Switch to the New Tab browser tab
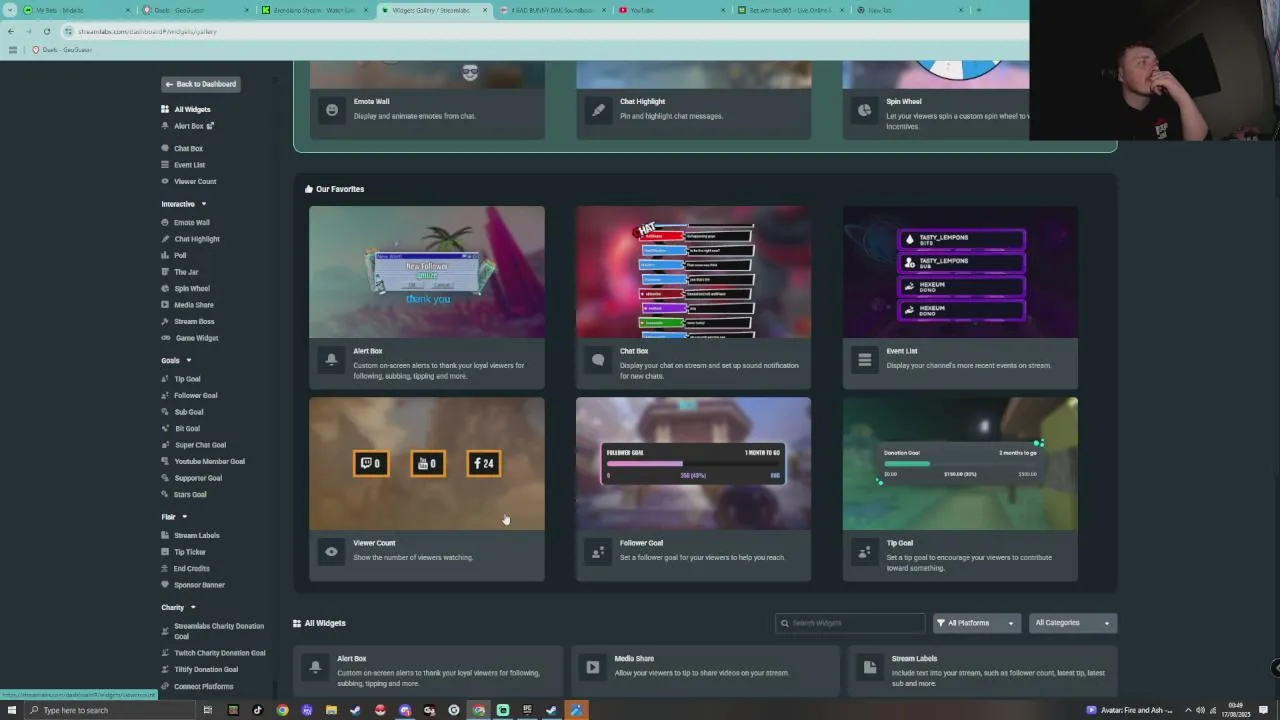This screenshot has width=1280, height=720. pyautogui.click(x=908, y=10)
